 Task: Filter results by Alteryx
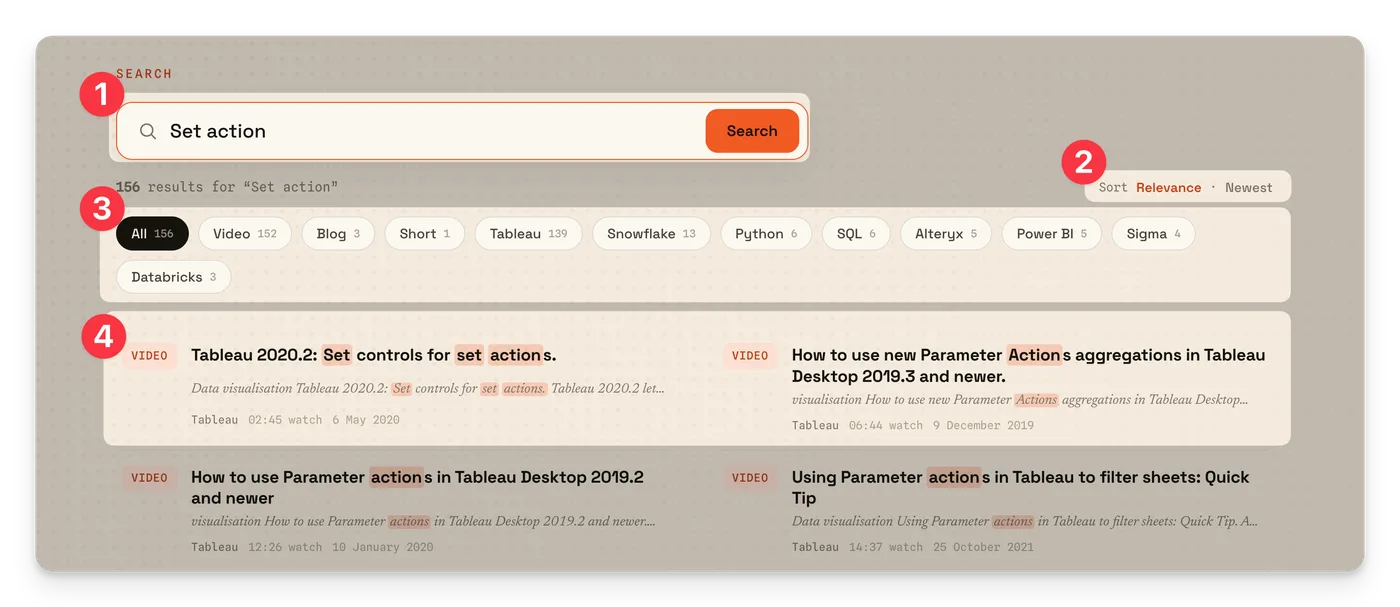point(946,234)
